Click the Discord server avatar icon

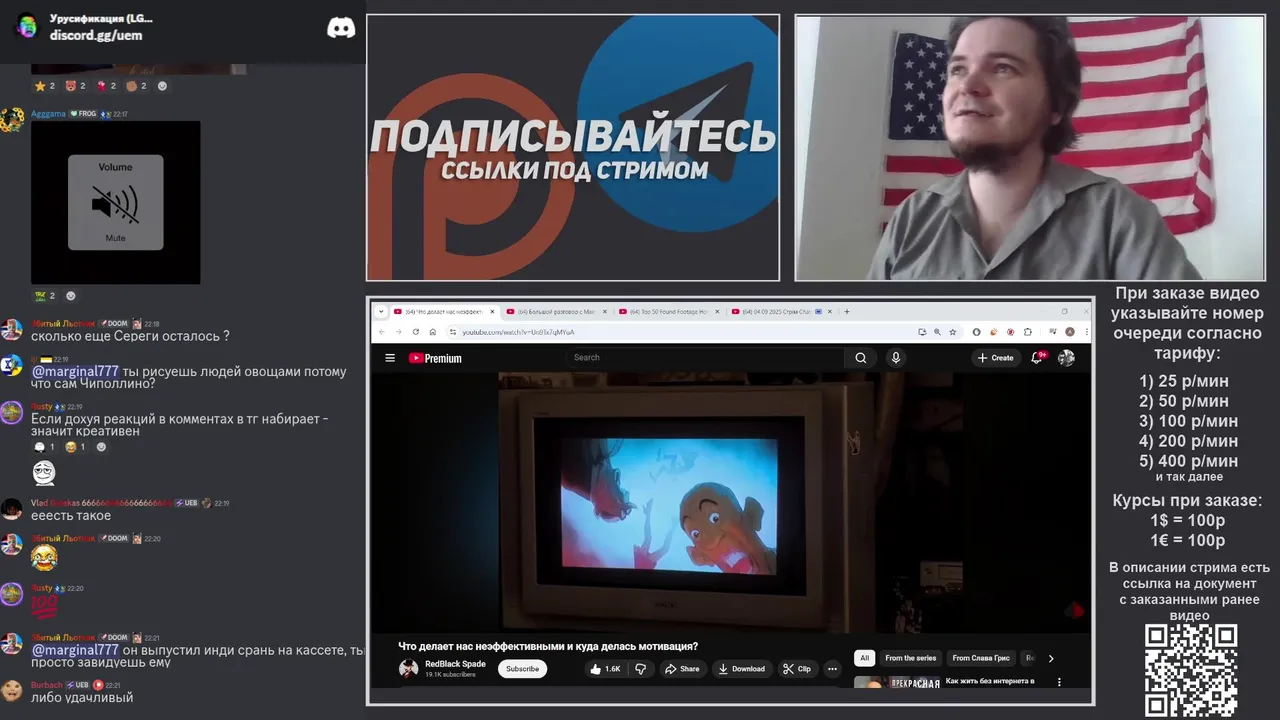point(27,27)
